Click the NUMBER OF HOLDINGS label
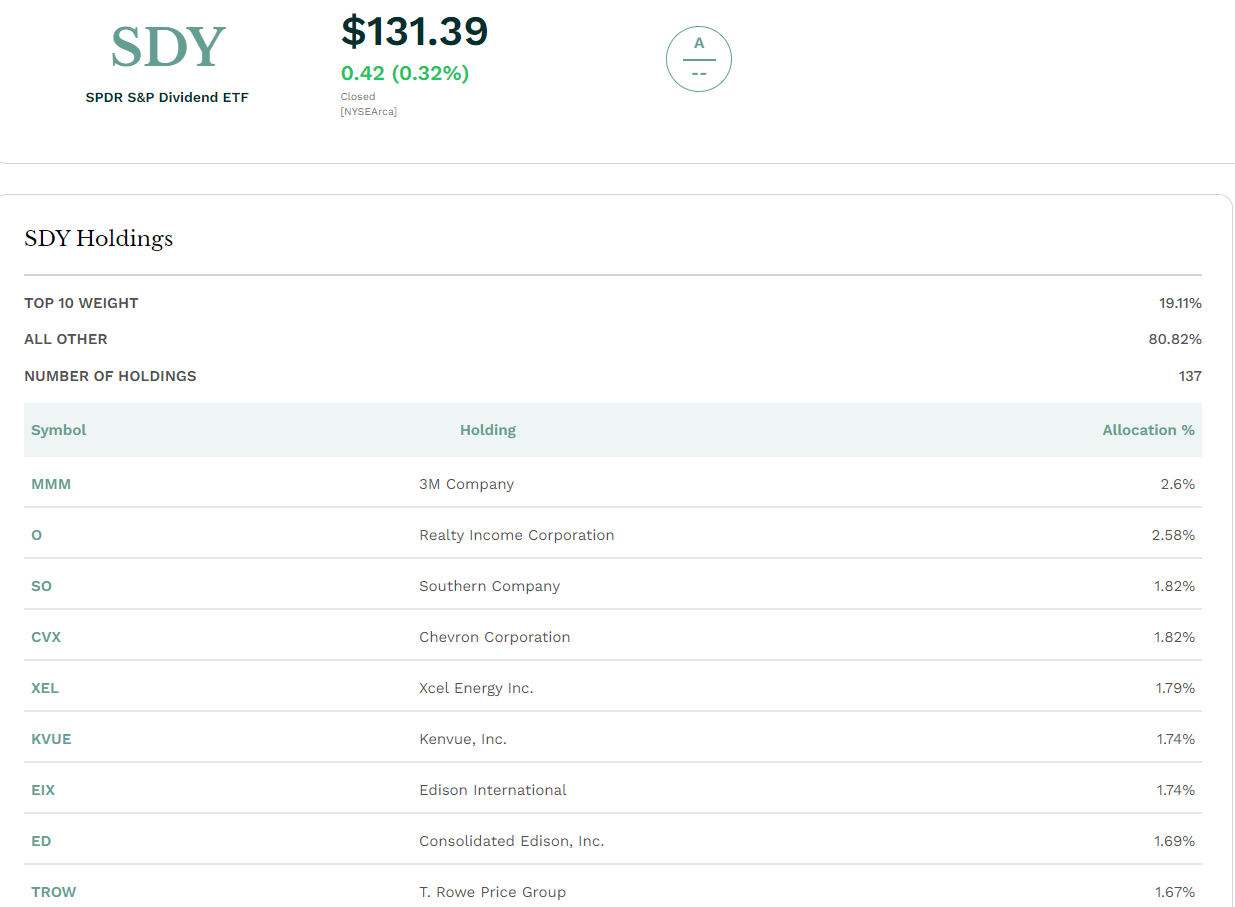The image size is (1235, 907). (x=110, y=376)
